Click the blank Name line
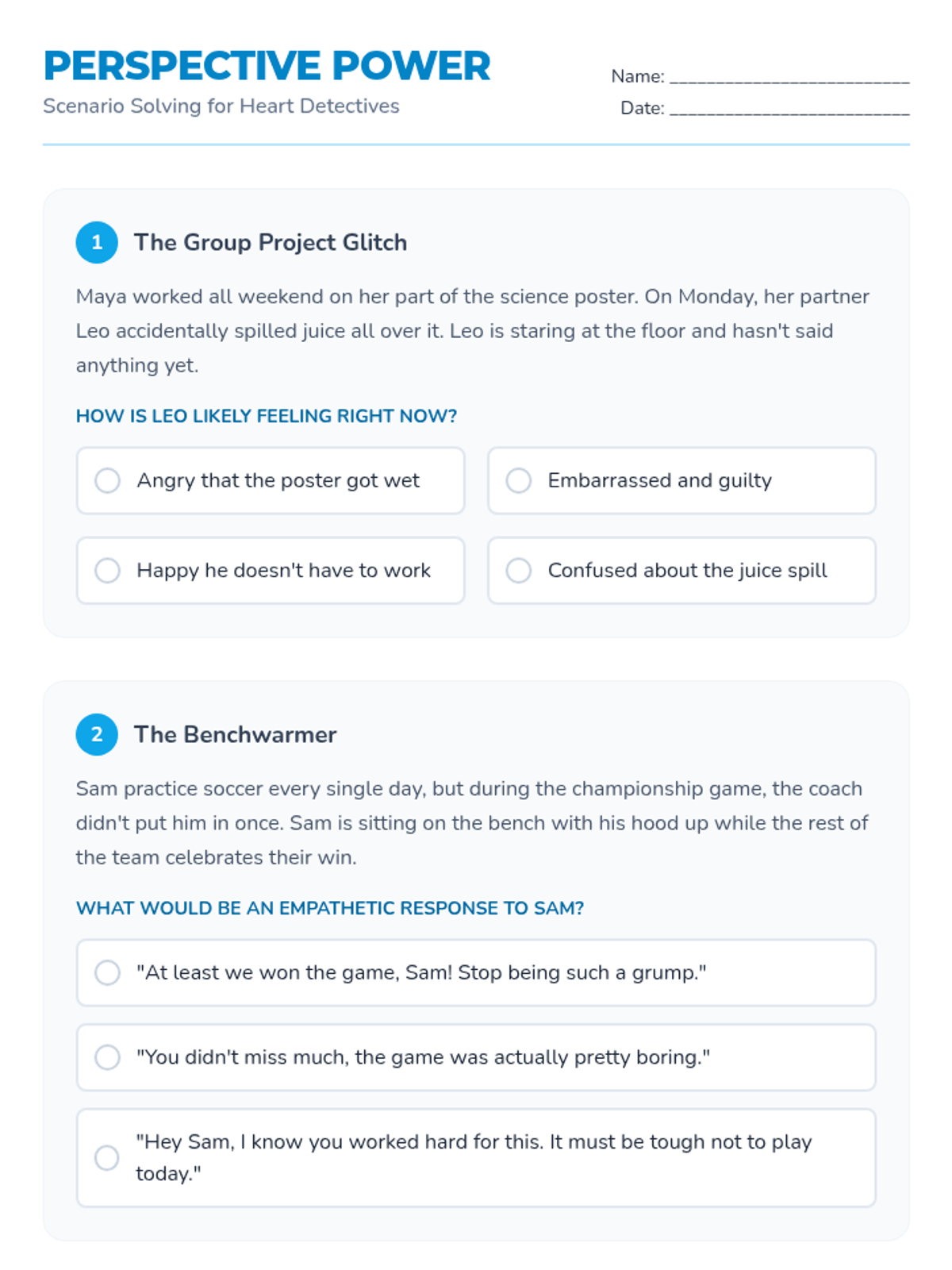Viewport: 952px width, 1270px height. pos(789,77)
